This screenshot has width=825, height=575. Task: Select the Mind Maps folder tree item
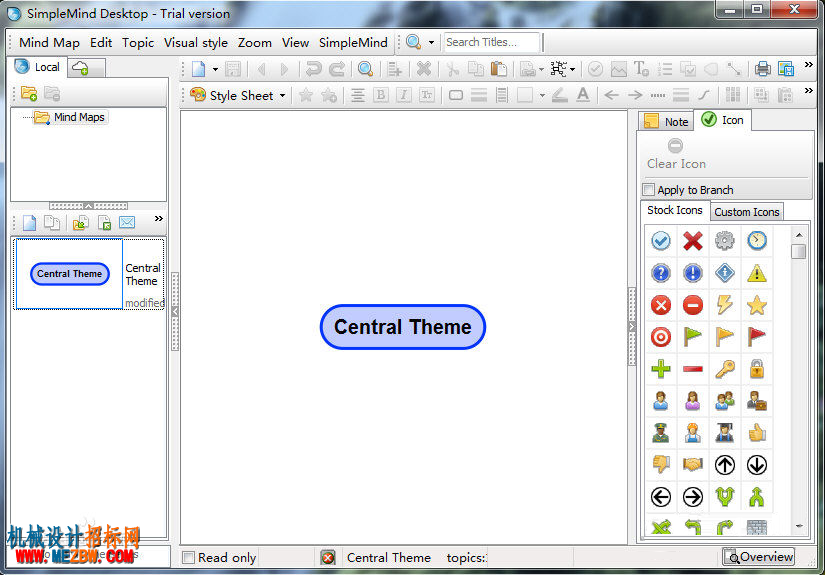click(x=70, y=117)
